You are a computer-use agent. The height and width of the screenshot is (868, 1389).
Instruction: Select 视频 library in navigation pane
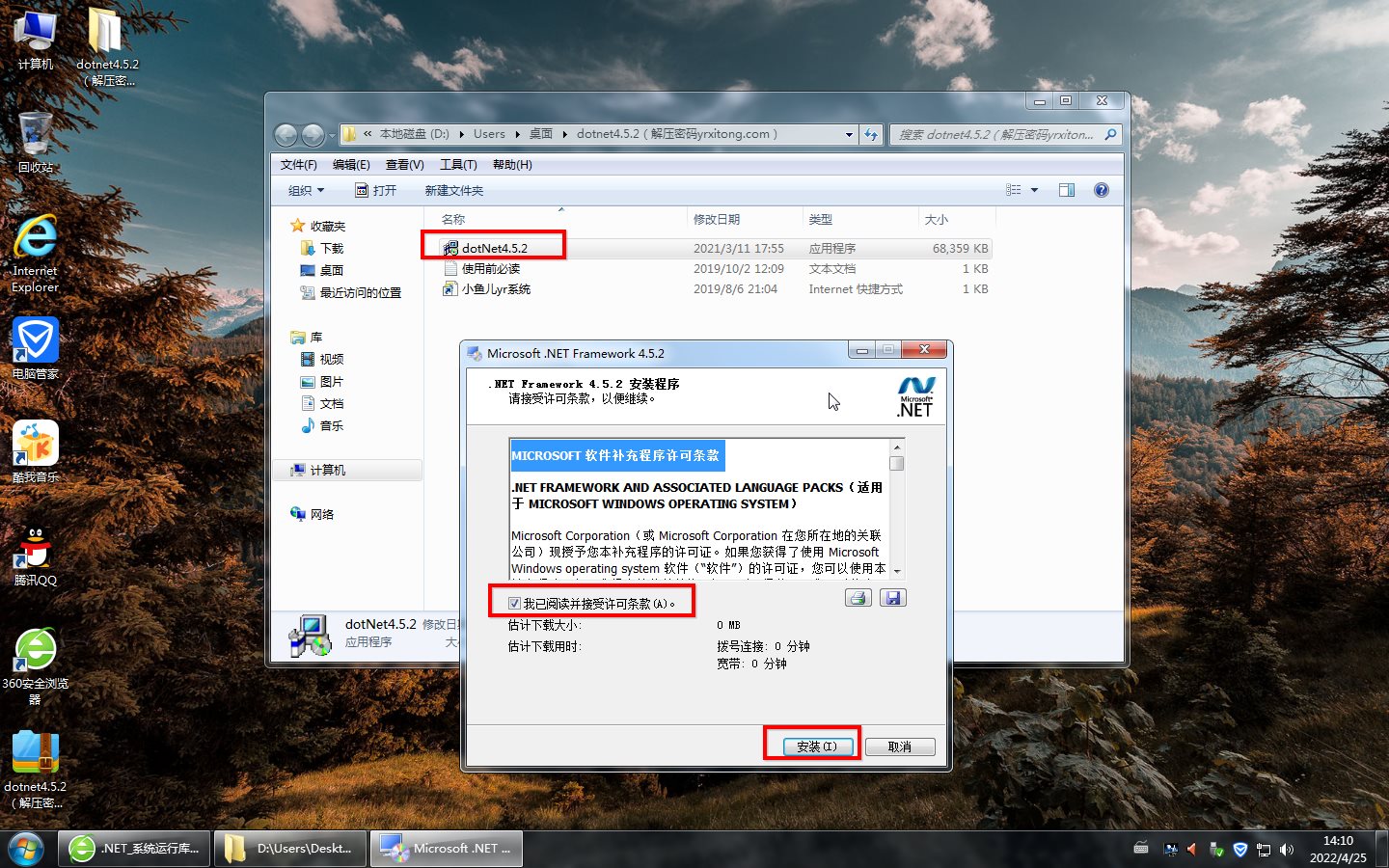(322, 359)
